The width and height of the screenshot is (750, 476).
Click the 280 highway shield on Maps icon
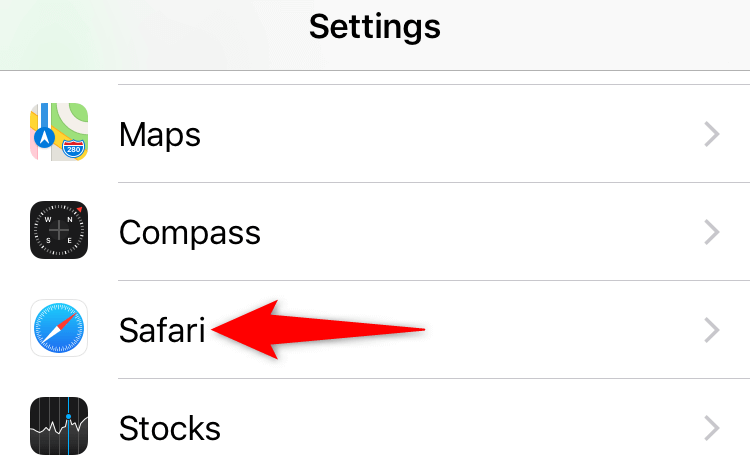pyautogui.click(x=73, y=148)
